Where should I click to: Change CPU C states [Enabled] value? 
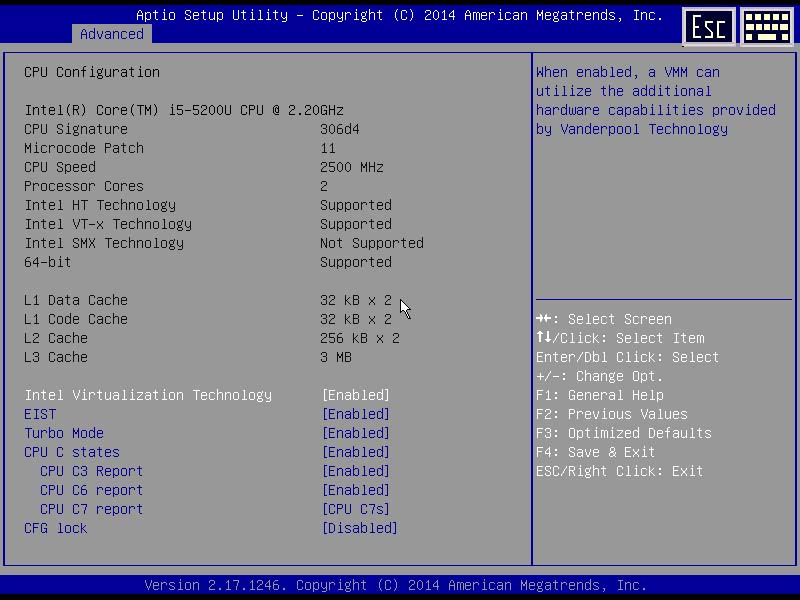[x=356, y=452]
